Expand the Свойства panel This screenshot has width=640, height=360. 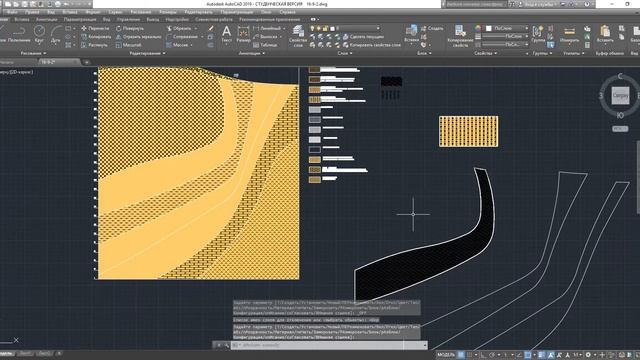click(485, 53)
